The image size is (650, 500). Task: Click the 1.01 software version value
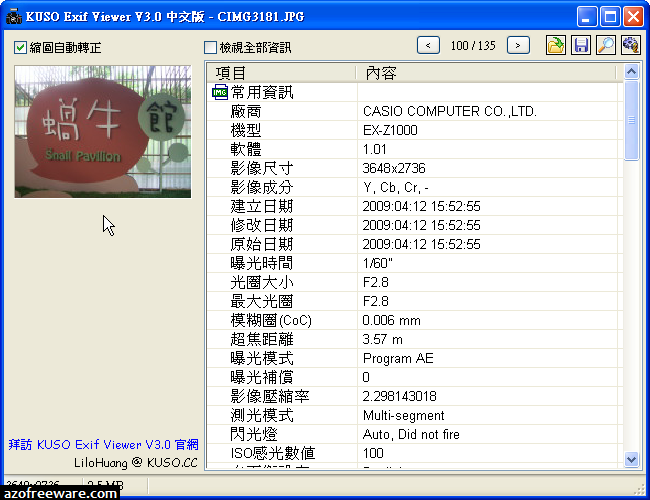pos(374,149)
